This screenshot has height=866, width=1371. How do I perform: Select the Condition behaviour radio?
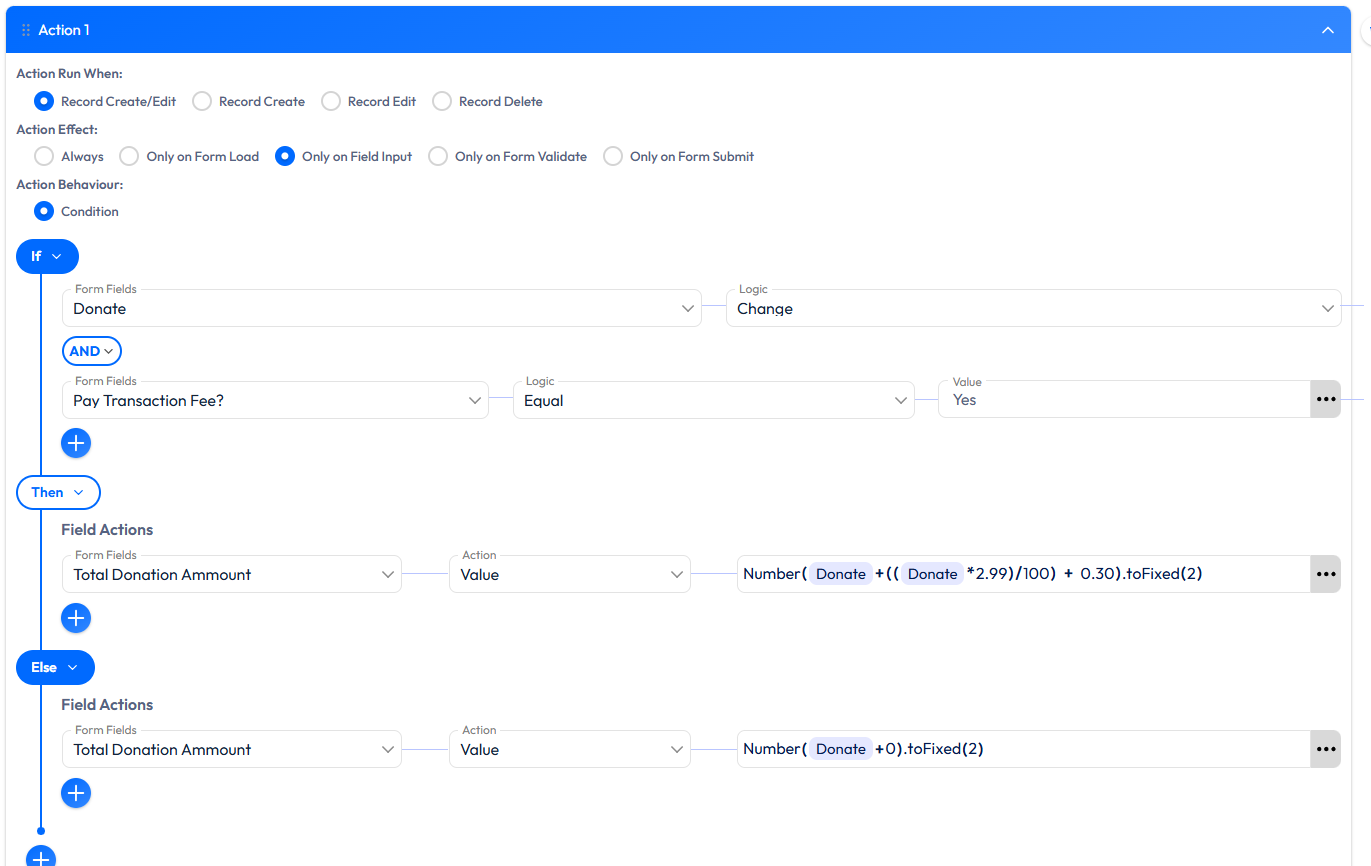pyautogui.click(x=43, y=211)
